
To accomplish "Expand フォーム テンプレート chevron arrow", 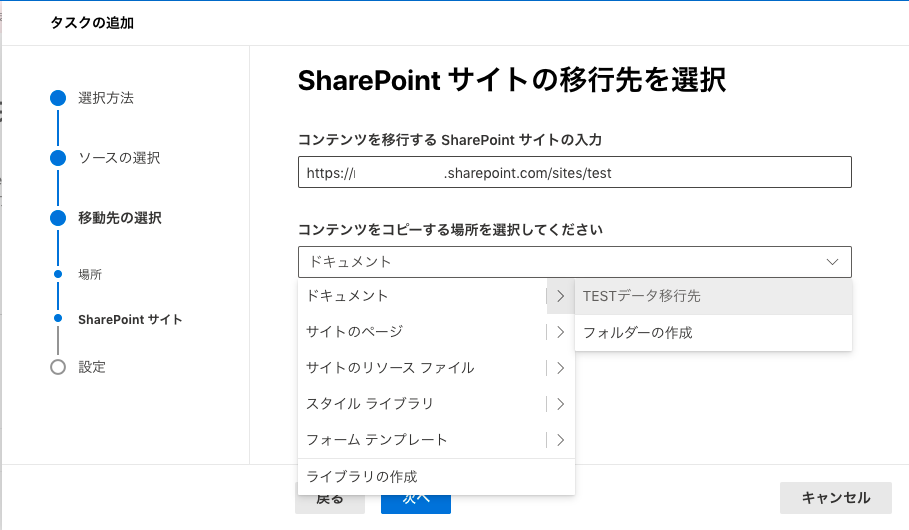I will 560,440.
